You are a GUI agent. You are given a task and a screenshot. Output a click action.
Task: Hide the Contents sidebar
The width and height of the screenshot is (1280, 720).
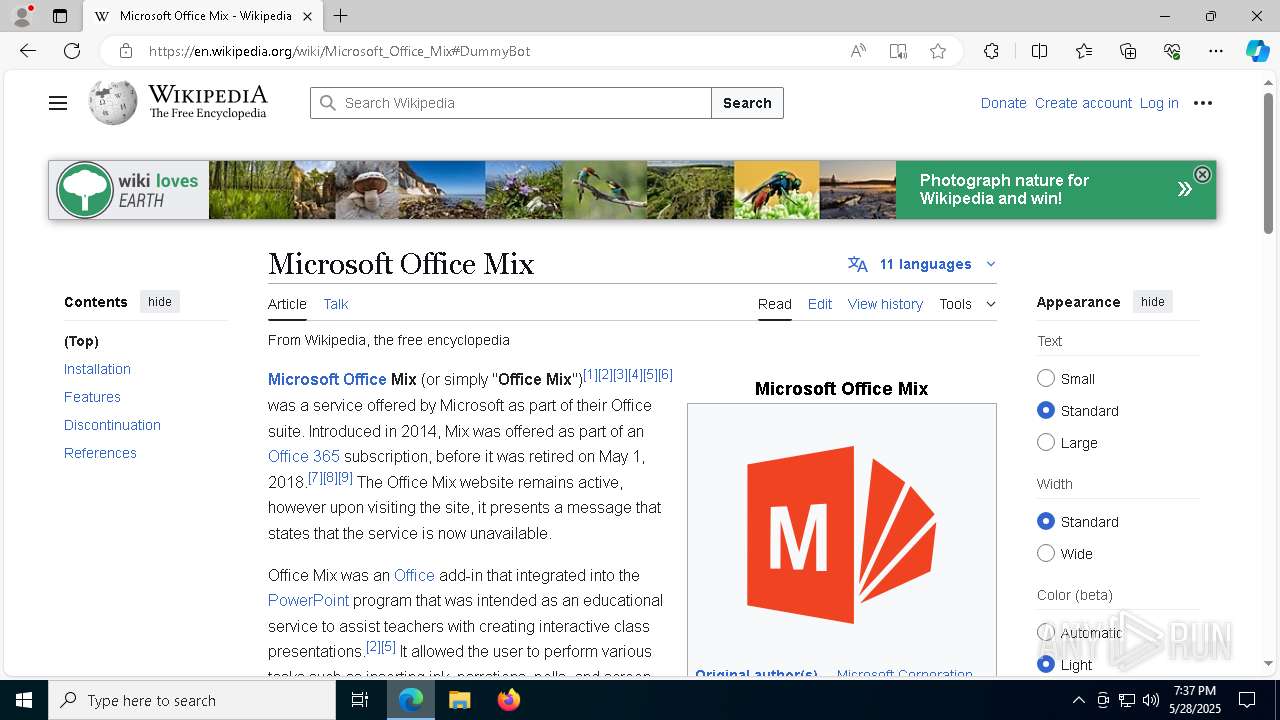(160, 302)
